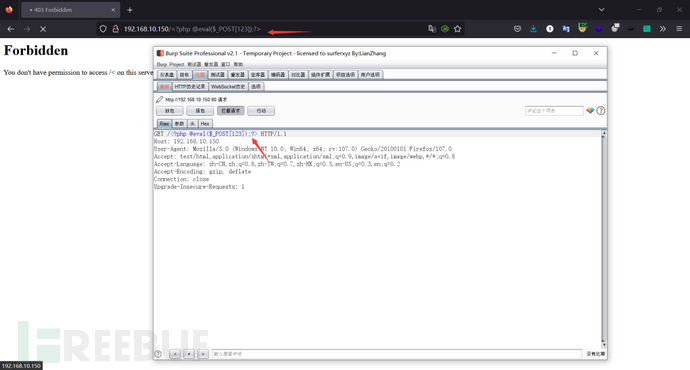
Task: Click the black hat extension icon
Action: (631, 29)
